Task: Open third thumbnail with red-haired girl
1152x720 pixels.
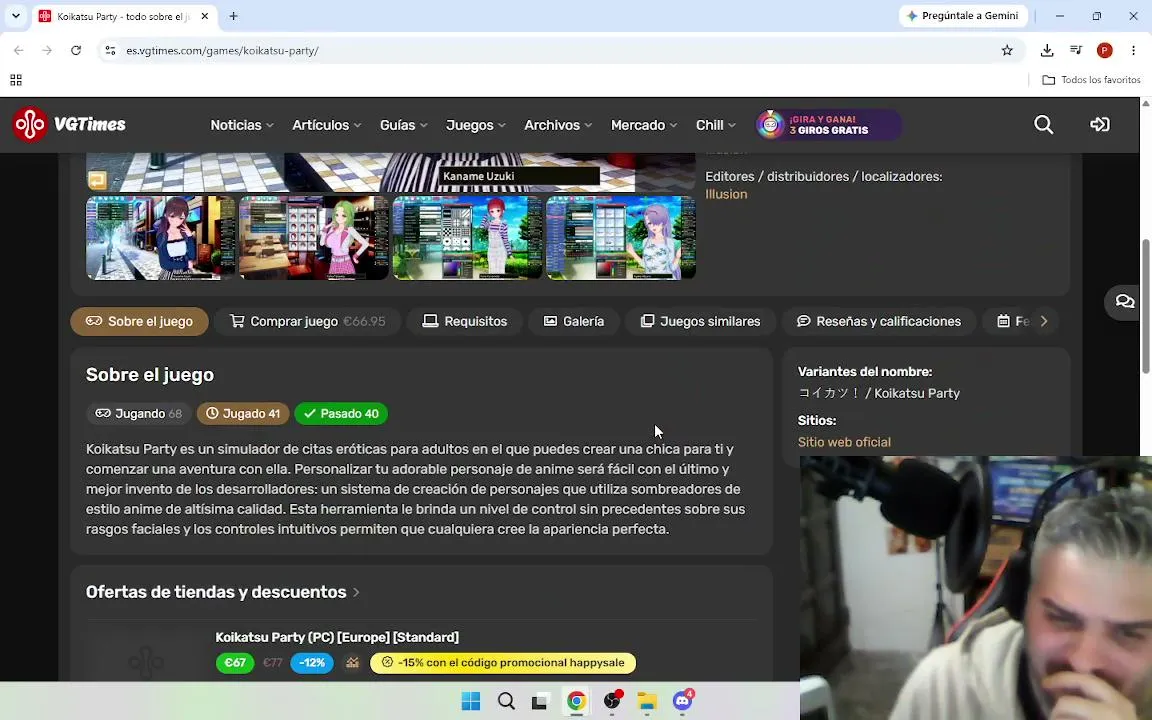Action: [x=467, y=237]
